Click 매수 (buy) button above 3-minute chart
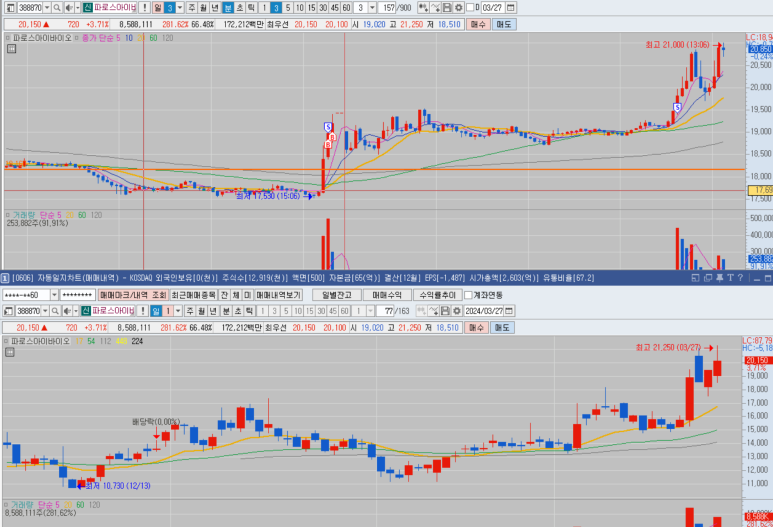This screenshot has width=773, height=527. (x=478, y=24)
